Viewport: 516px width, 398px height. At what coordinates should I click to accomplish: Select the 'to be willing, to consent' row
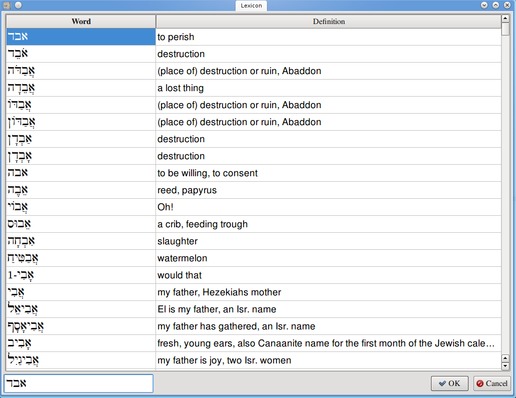click(x=253, y=173)
